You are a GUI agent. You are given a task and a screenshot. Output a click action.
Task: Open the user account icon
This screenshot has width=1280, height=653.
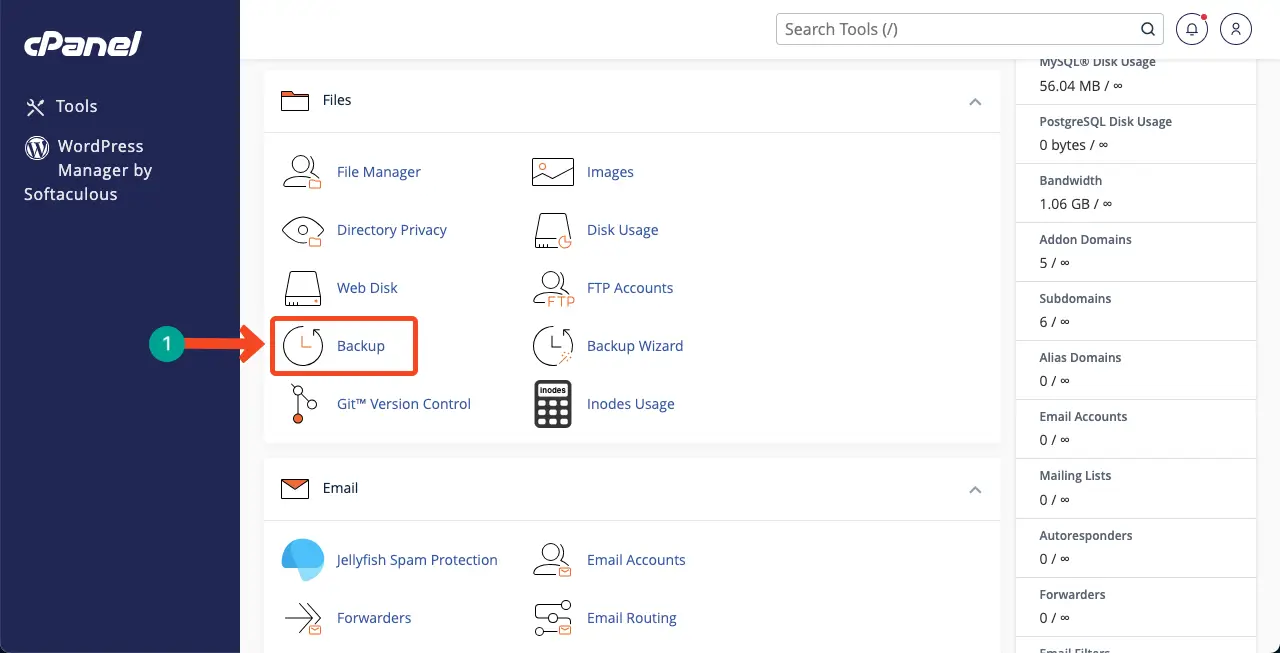(1236, 29)
